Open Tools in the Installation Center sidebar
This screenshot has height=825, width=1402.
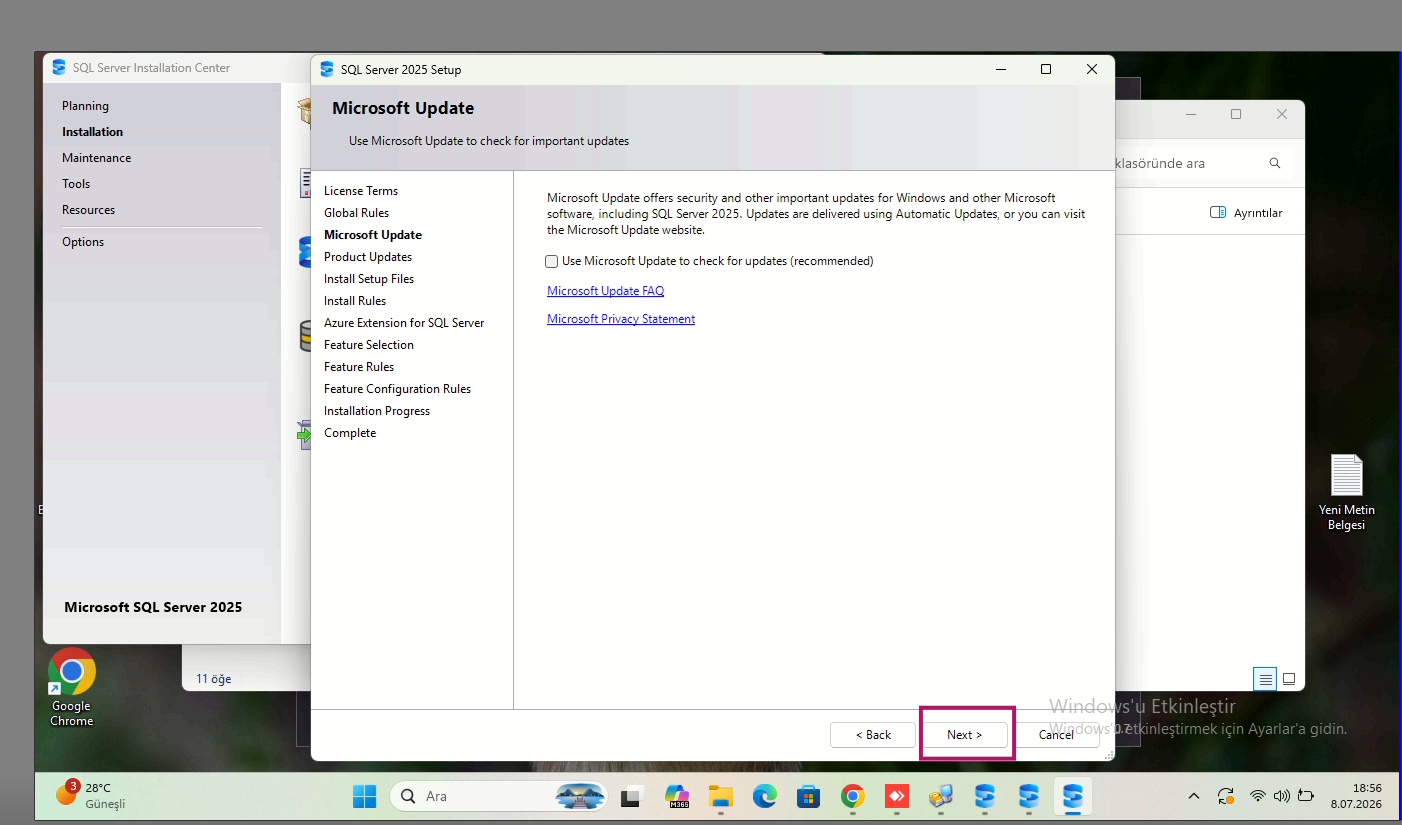[76, 184]
